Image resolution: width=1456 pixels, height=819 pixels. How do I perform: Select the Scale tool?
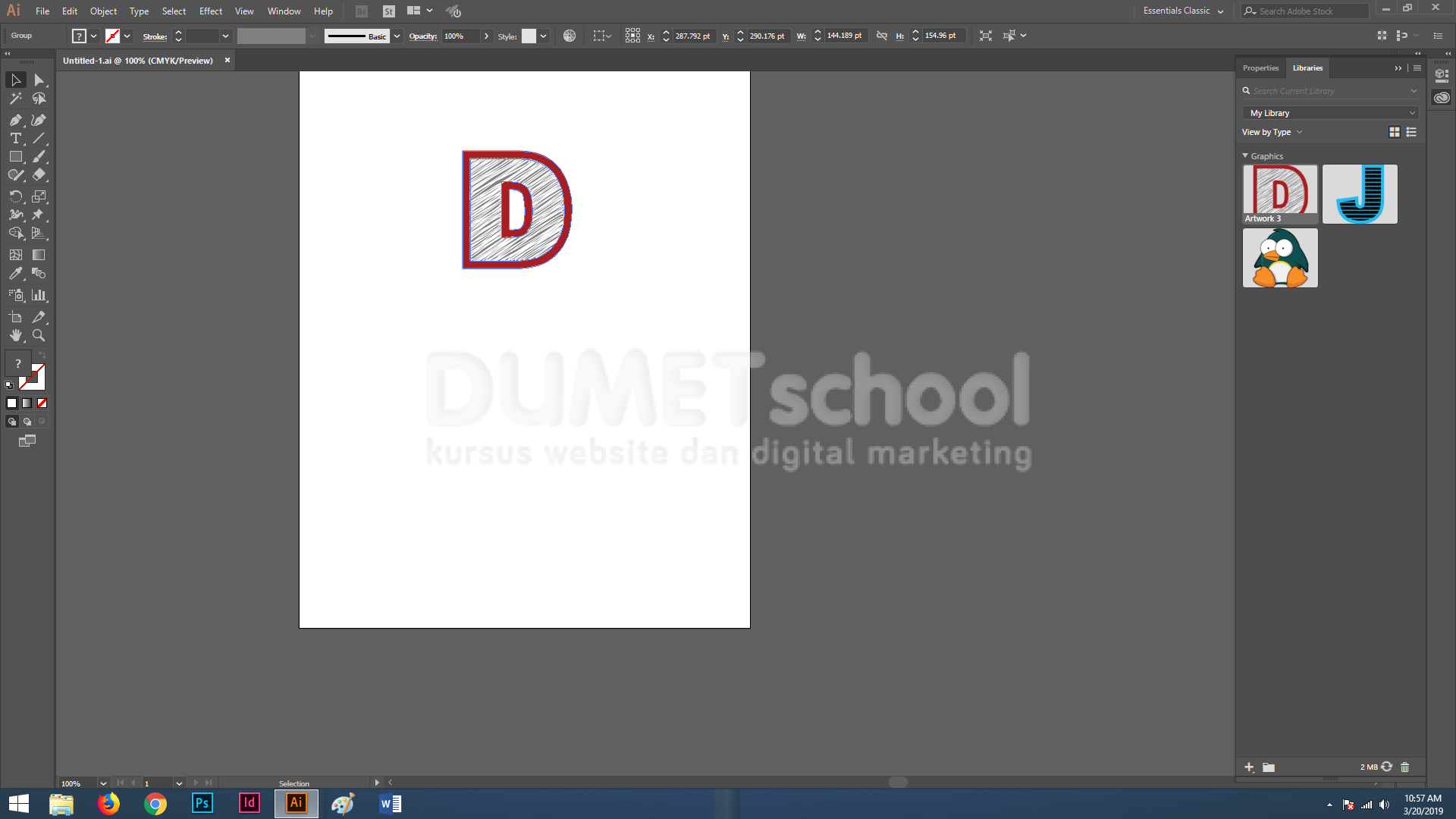[x=39, y=196]
